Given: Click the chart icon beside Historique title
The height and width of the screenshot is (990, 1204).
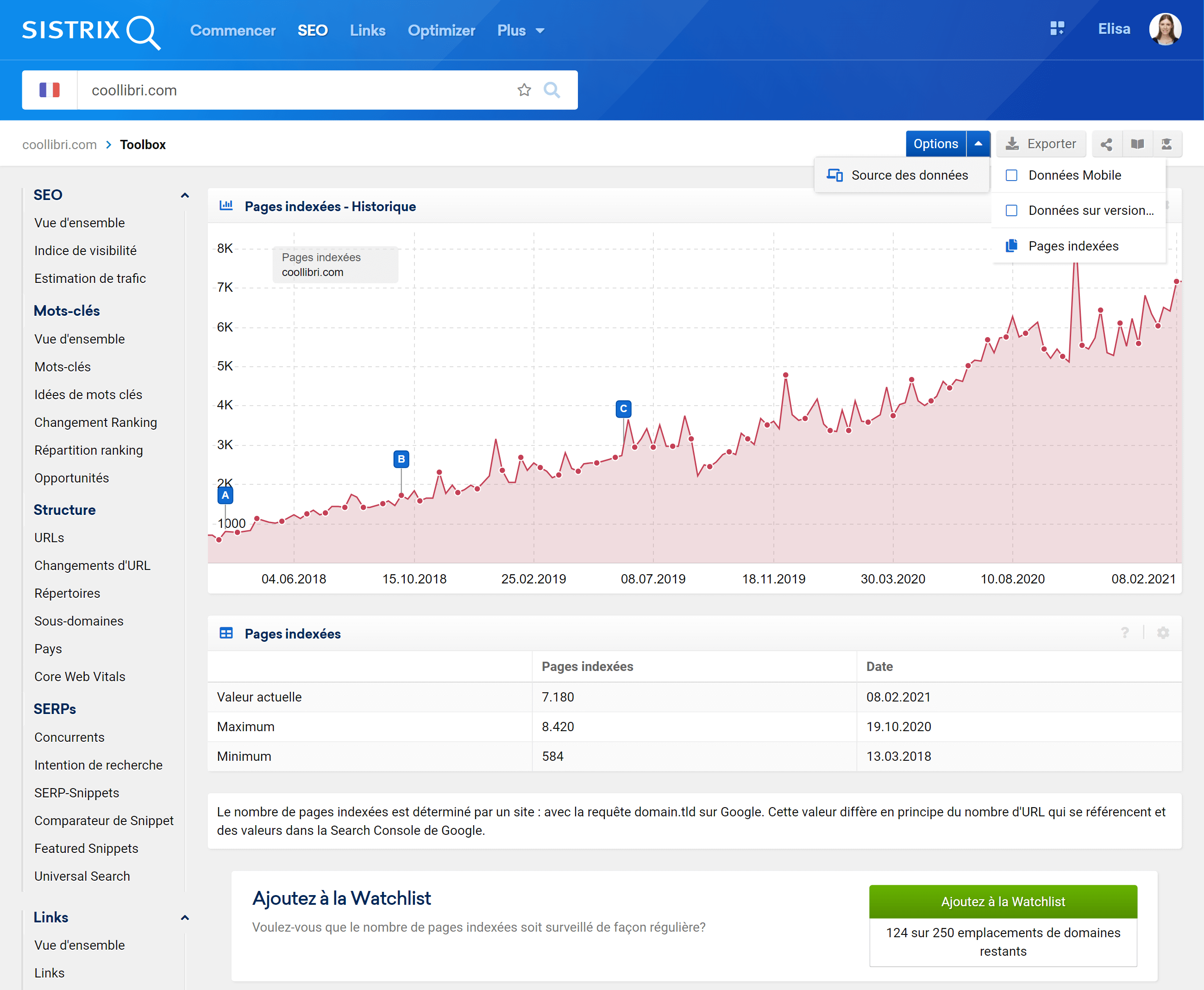Looking at the screenshot, I should point(226,206).
